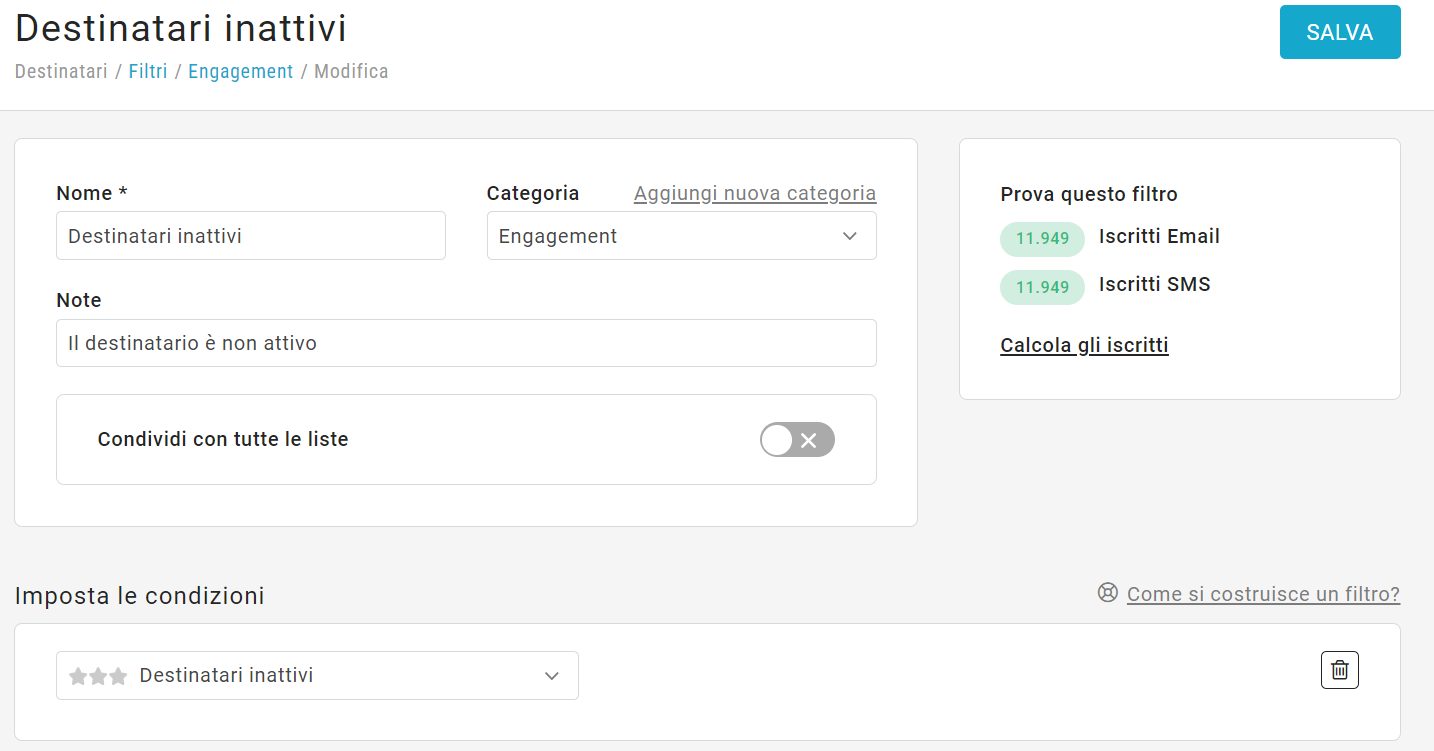Click the lifebuoy help icon
This screenshot has width=1434, height=751.
1107,593
